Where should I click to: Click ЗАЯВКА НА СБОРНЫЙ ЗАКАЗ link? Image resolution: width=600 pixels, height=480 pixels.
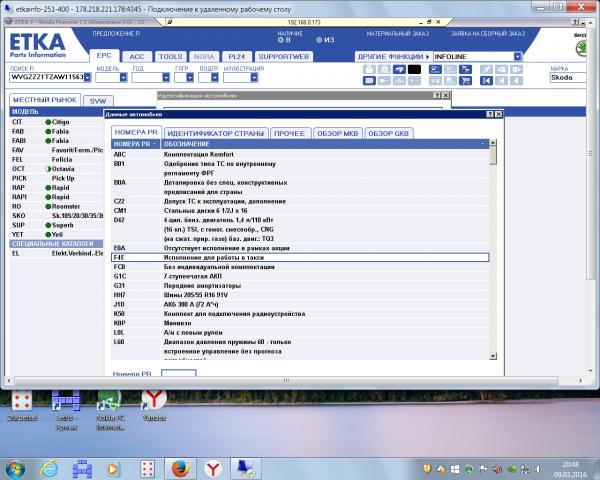[488, 34]
